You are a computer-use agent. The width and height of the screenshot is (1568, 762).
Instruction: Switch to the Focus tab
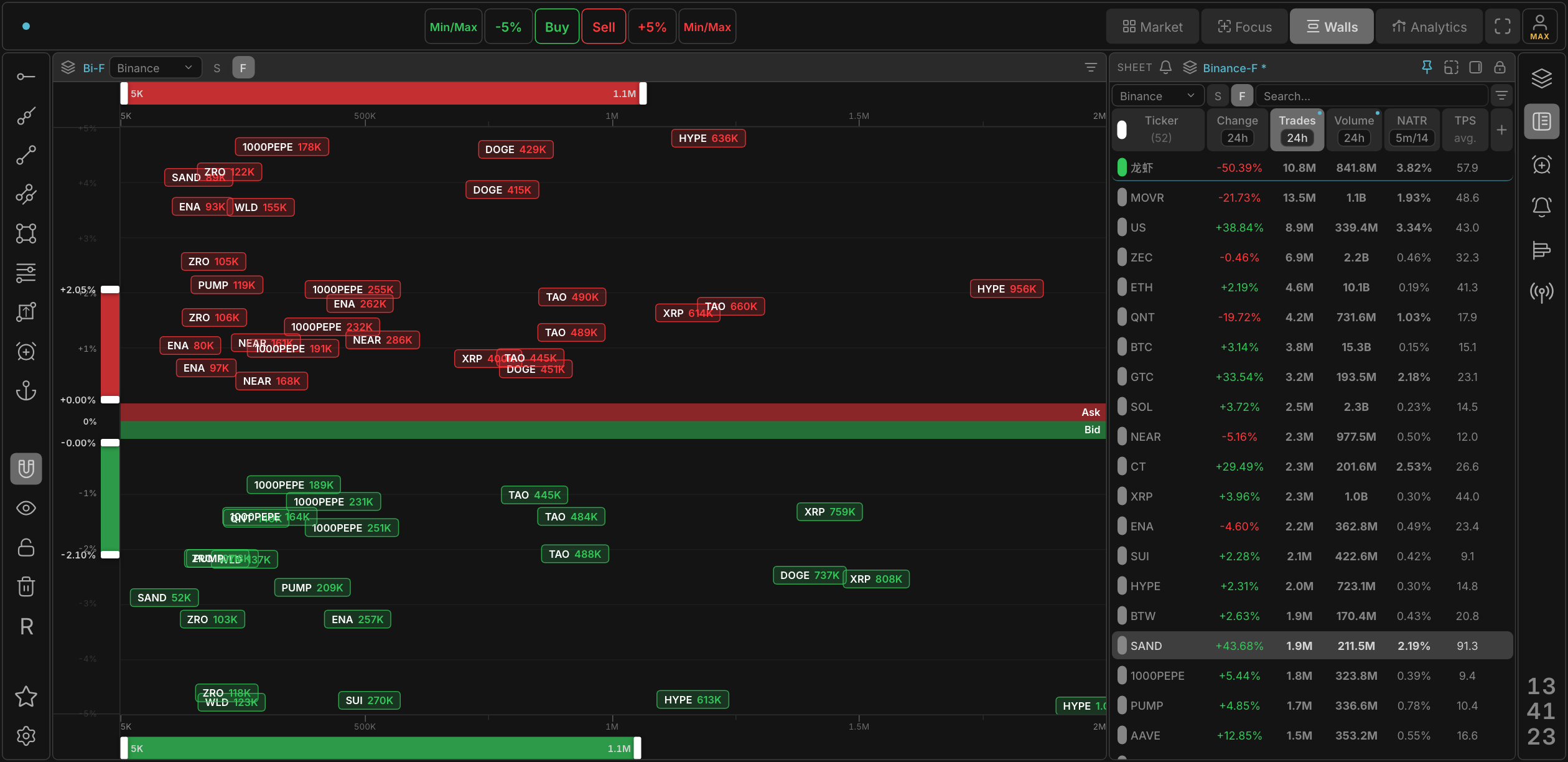[1244, 27]
